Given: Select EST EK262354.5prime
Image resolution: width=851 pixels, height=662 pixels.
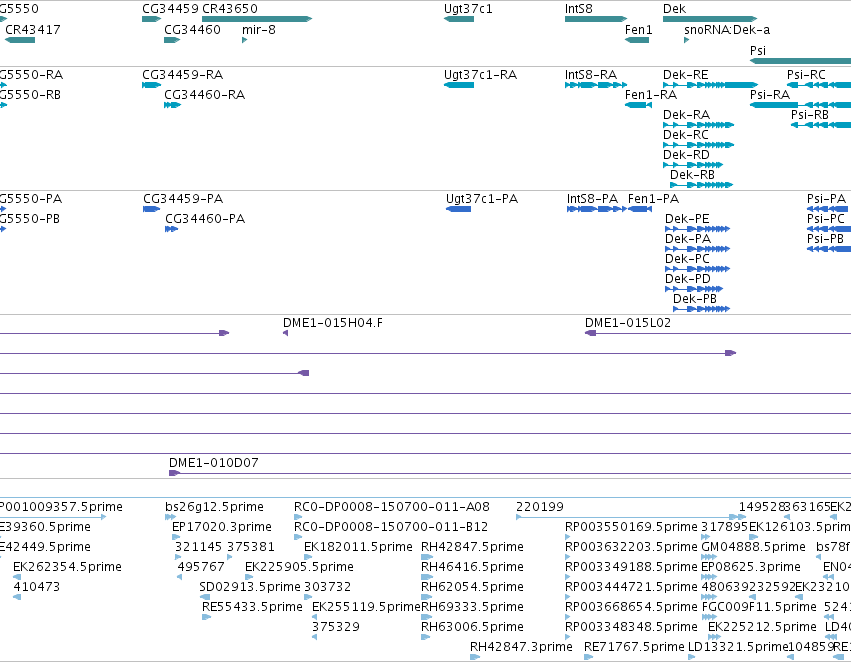Looking at the screenshot, I should (17, 577).
